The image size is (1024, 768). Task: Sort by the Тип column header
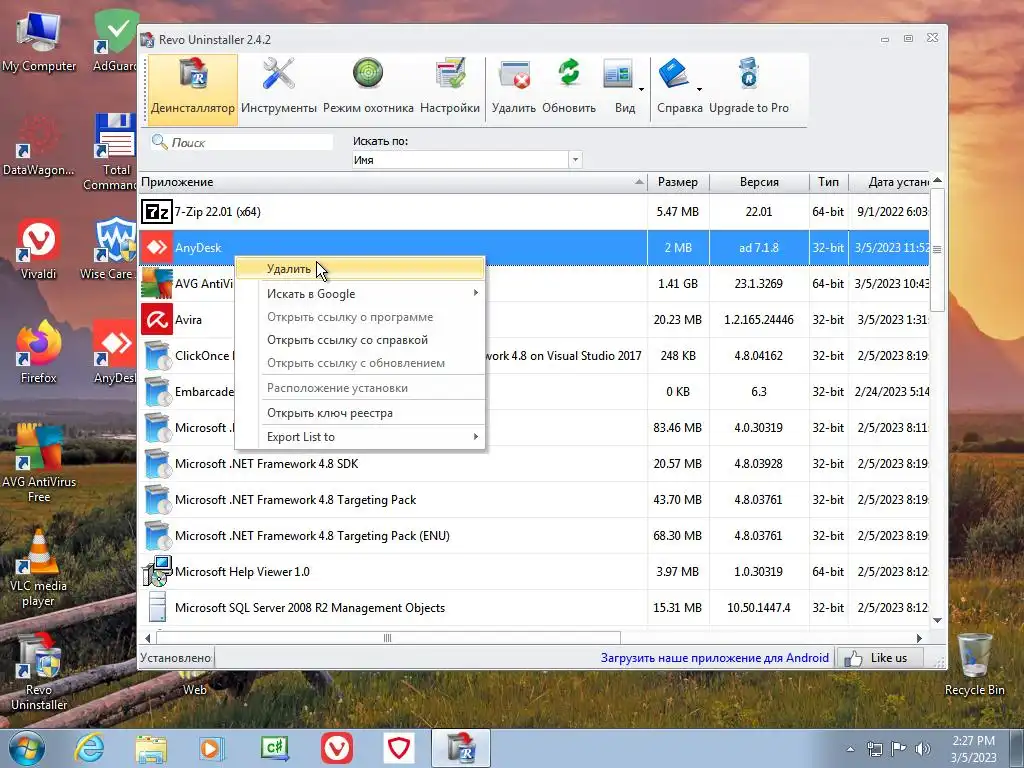point(828,182)
